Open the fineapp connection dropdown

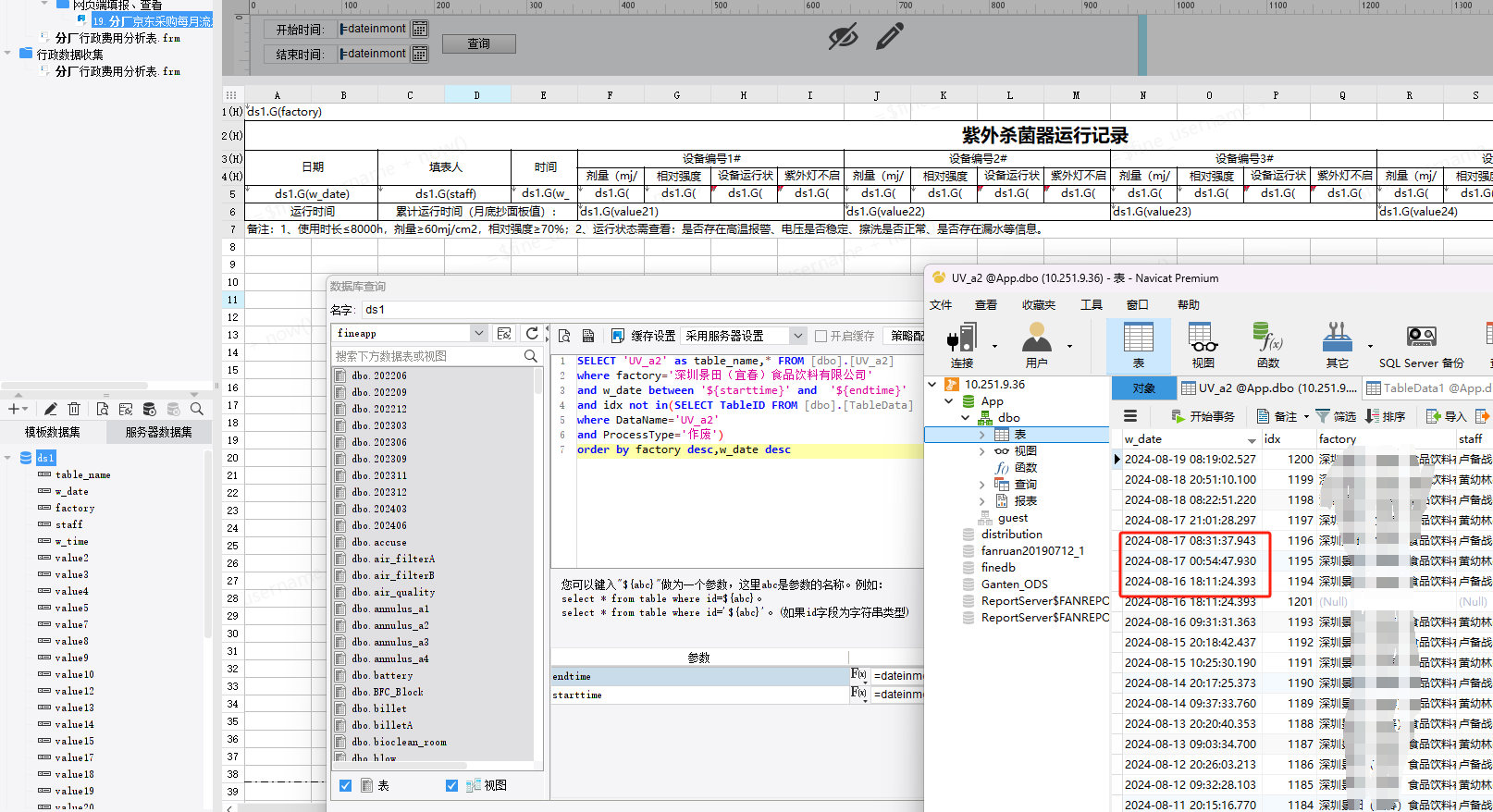pos(478,333)
